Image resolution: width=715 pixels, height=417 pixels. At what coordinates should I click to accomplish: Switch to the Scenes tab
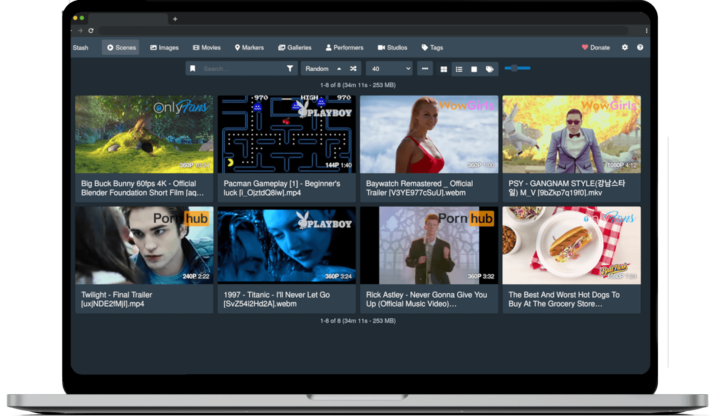pyautogui.click(x=121, y=47)
